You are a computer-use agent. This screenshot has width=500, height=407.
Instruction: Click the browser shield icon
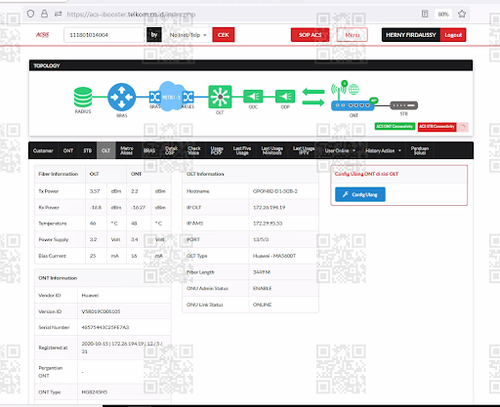click(31, 14)
